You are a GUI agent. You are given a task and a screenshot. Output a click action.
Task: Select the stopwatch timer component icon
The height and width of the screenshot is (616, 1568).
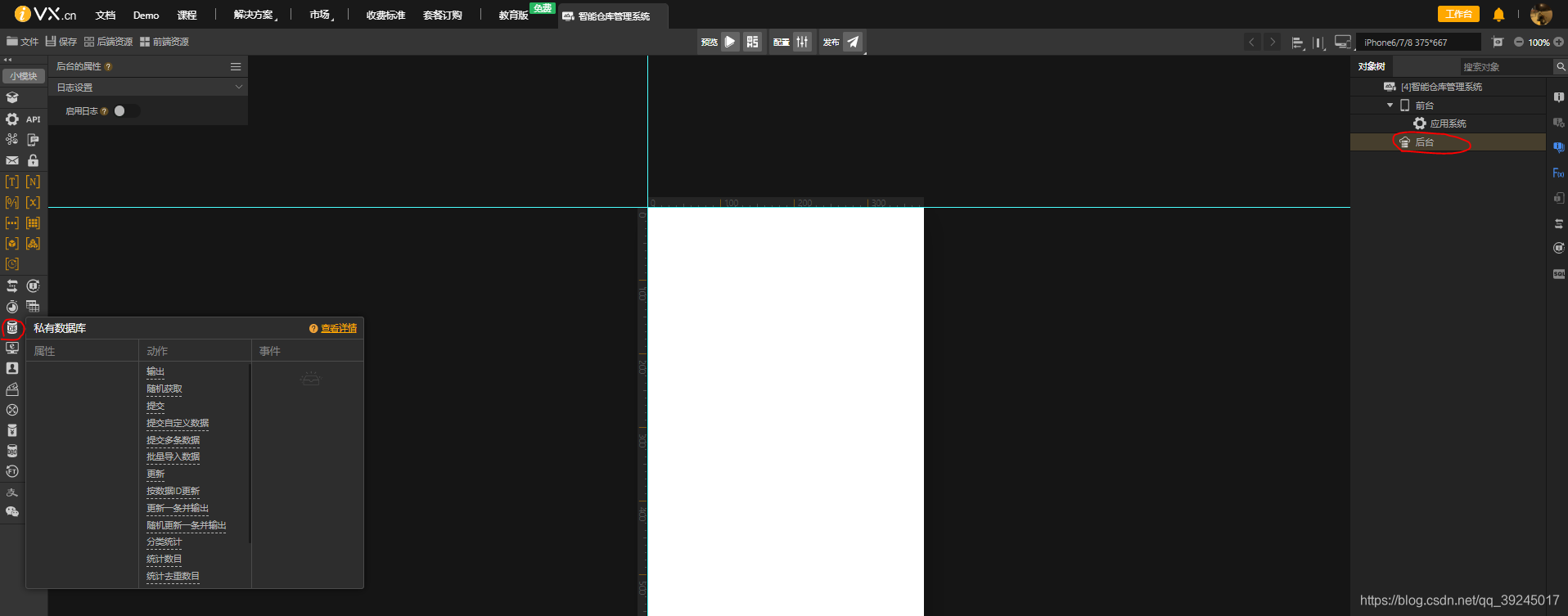tap(12, 307)
